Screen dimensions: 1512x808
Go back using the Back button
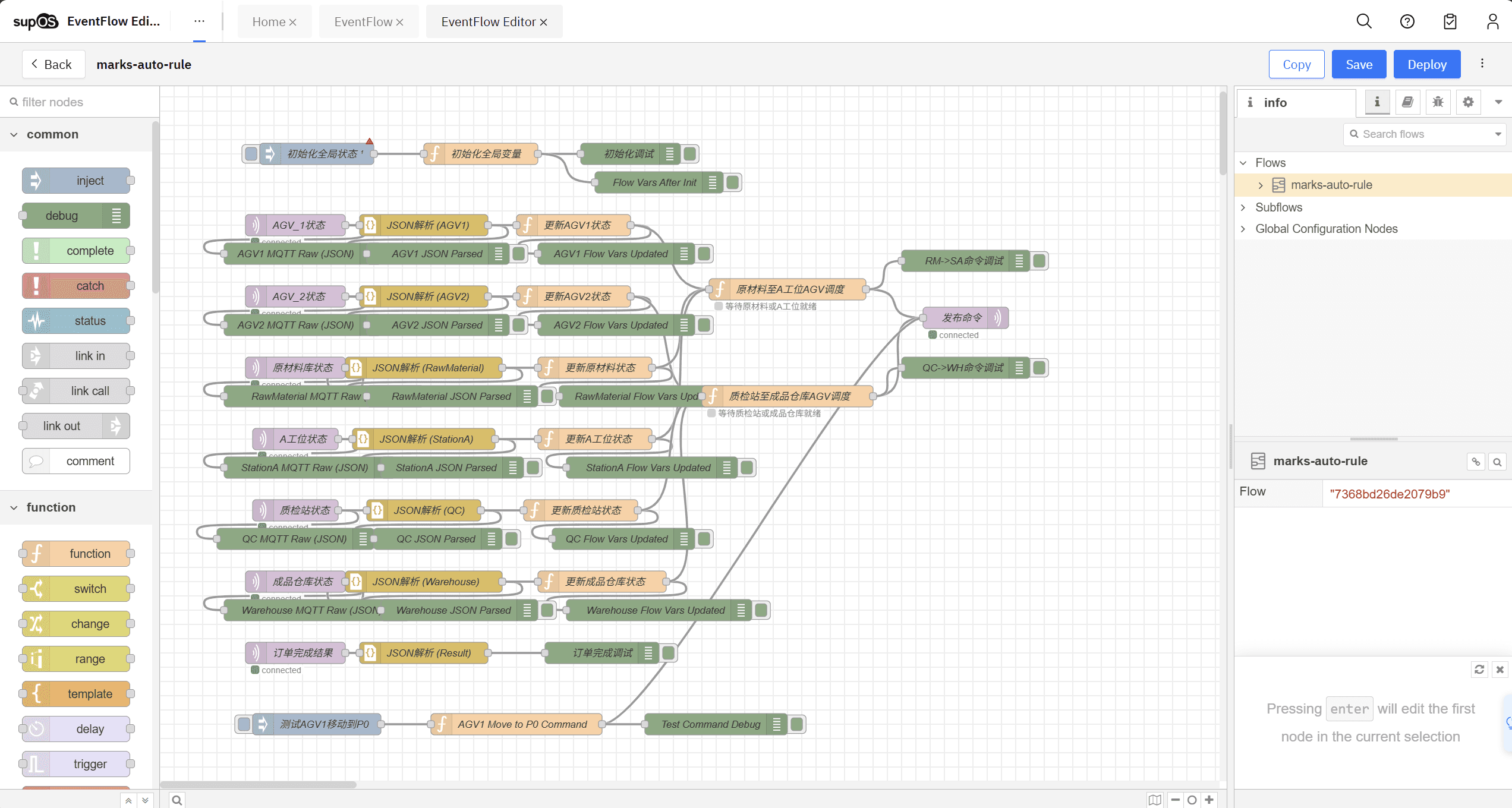pos(53,64)
